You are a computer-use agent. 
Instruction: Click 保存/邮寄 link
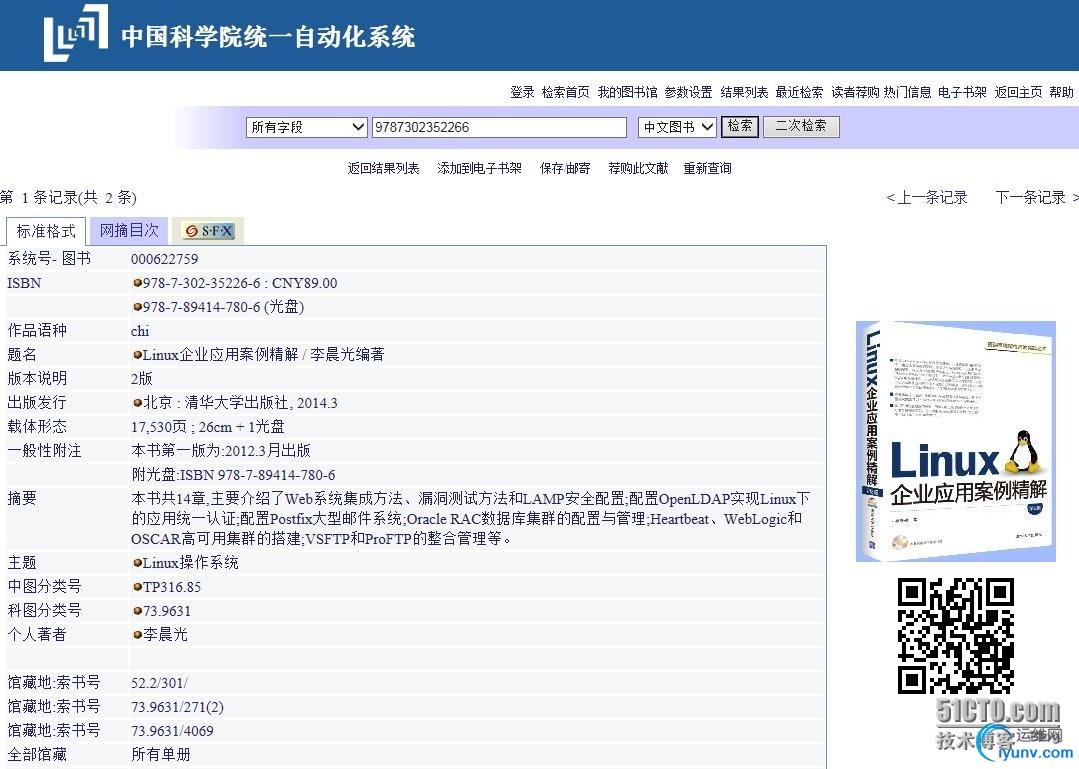[x=565, y=169]
